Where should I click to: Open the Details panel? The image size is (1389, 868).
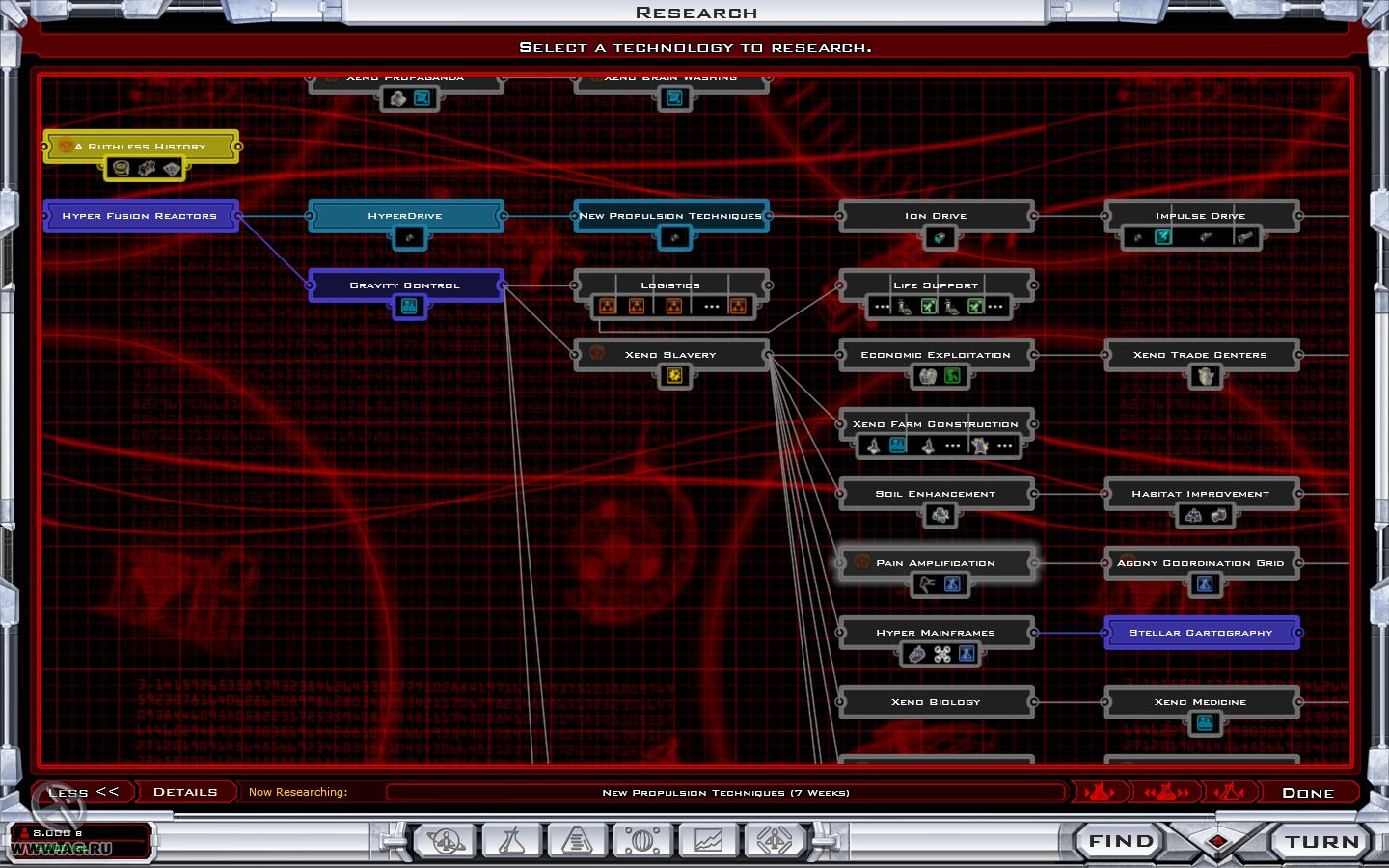185,792
